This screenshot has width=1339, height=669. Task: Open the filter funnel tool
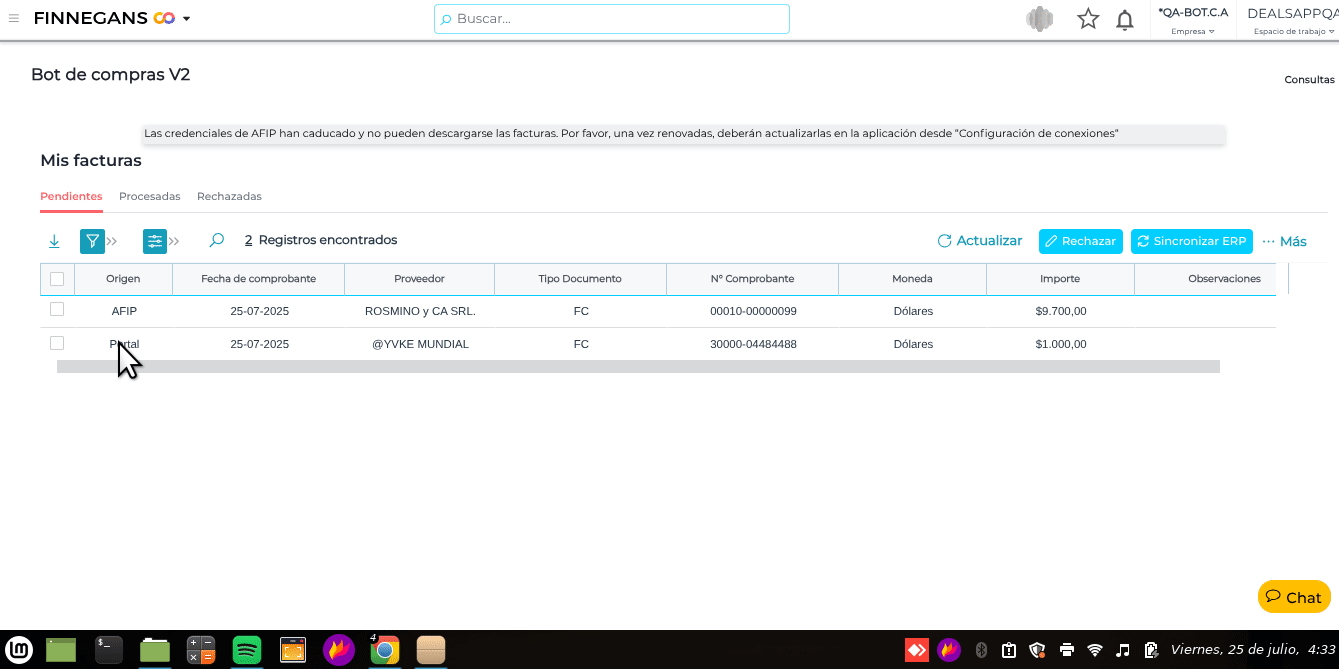coord(92,241)
